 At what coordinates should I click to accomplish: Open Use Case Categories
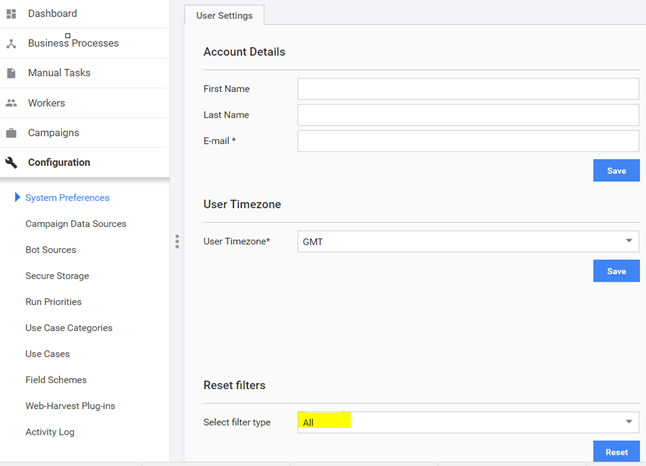click(x=69, y=328)
